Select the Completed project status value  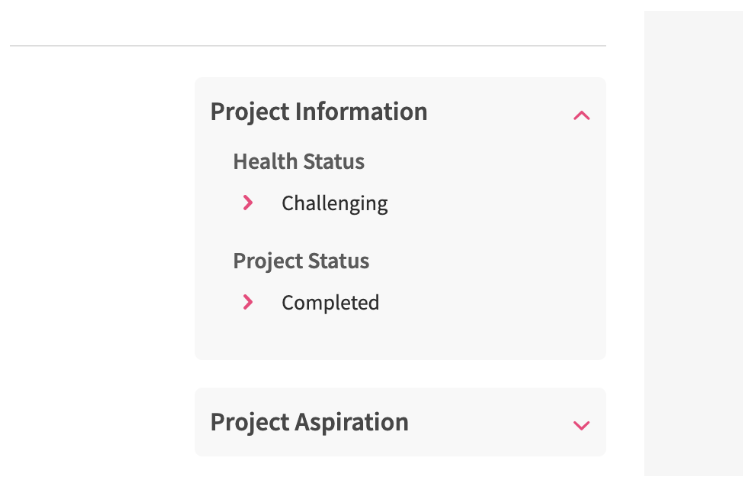click(330, 302)
